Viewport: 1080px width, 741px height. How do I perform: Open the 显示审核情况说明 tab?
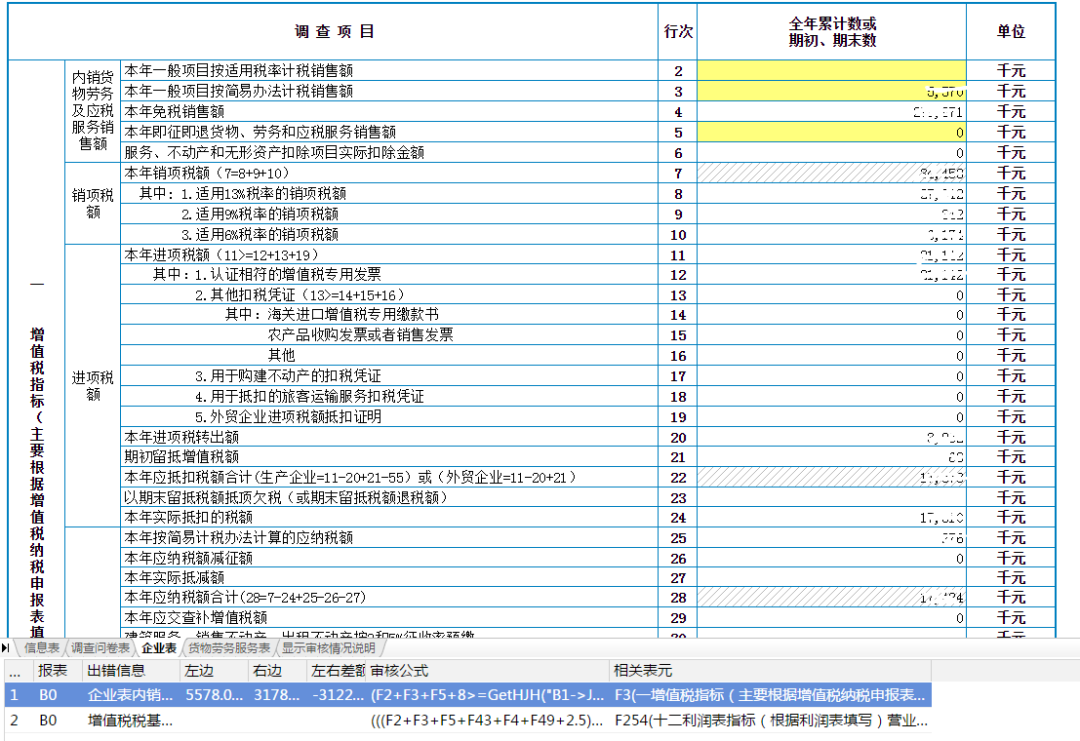(x=328, y=648)
